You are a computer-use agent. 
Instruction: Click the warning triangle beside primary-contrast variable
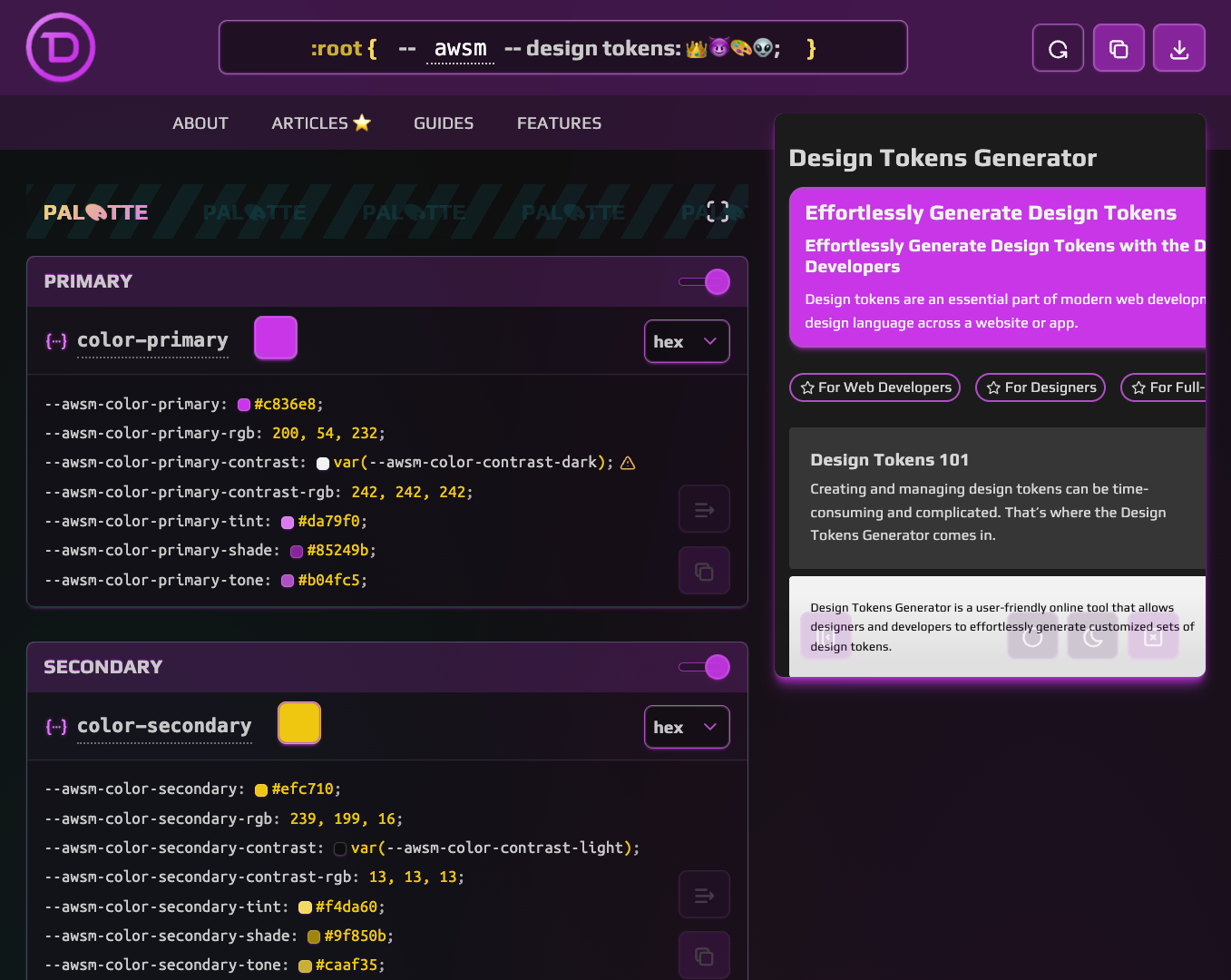(628, 463)
